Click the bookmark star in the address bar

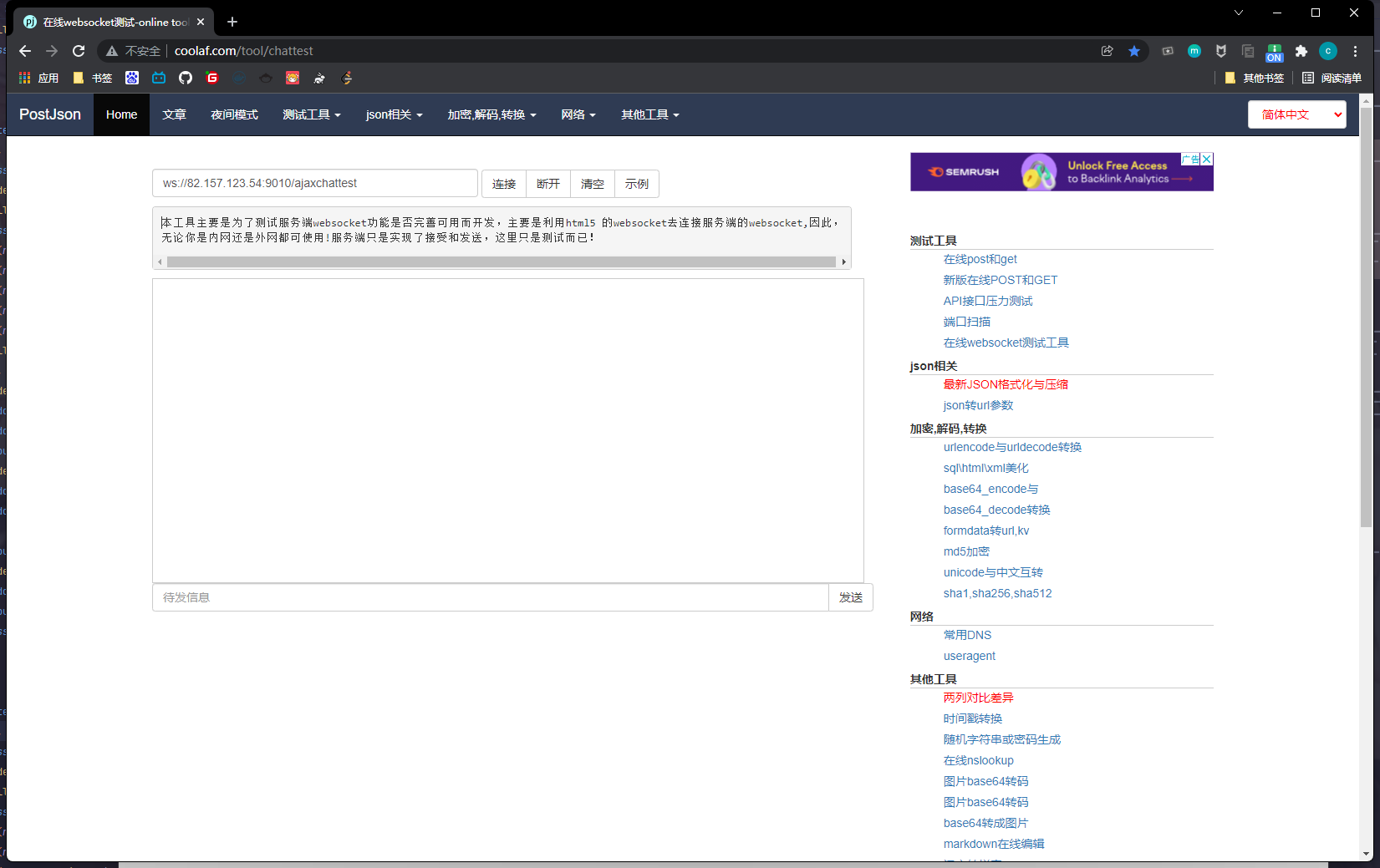tap(1134, 51)
